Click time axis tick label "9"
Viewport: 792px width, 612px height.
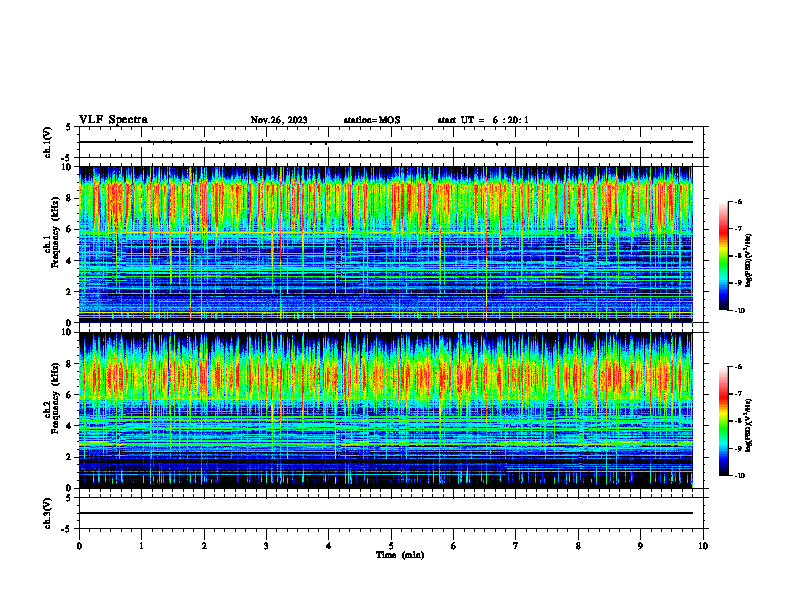640,546
